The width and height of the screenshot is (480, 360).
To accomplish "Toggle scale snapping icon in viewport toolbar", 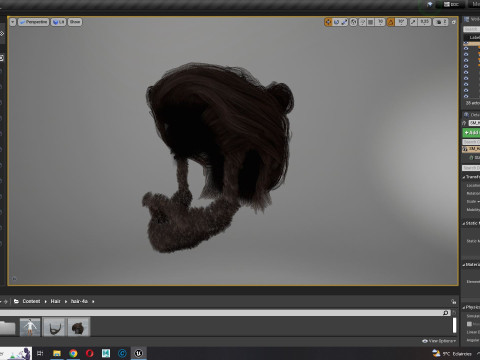I will coord(413,22).
